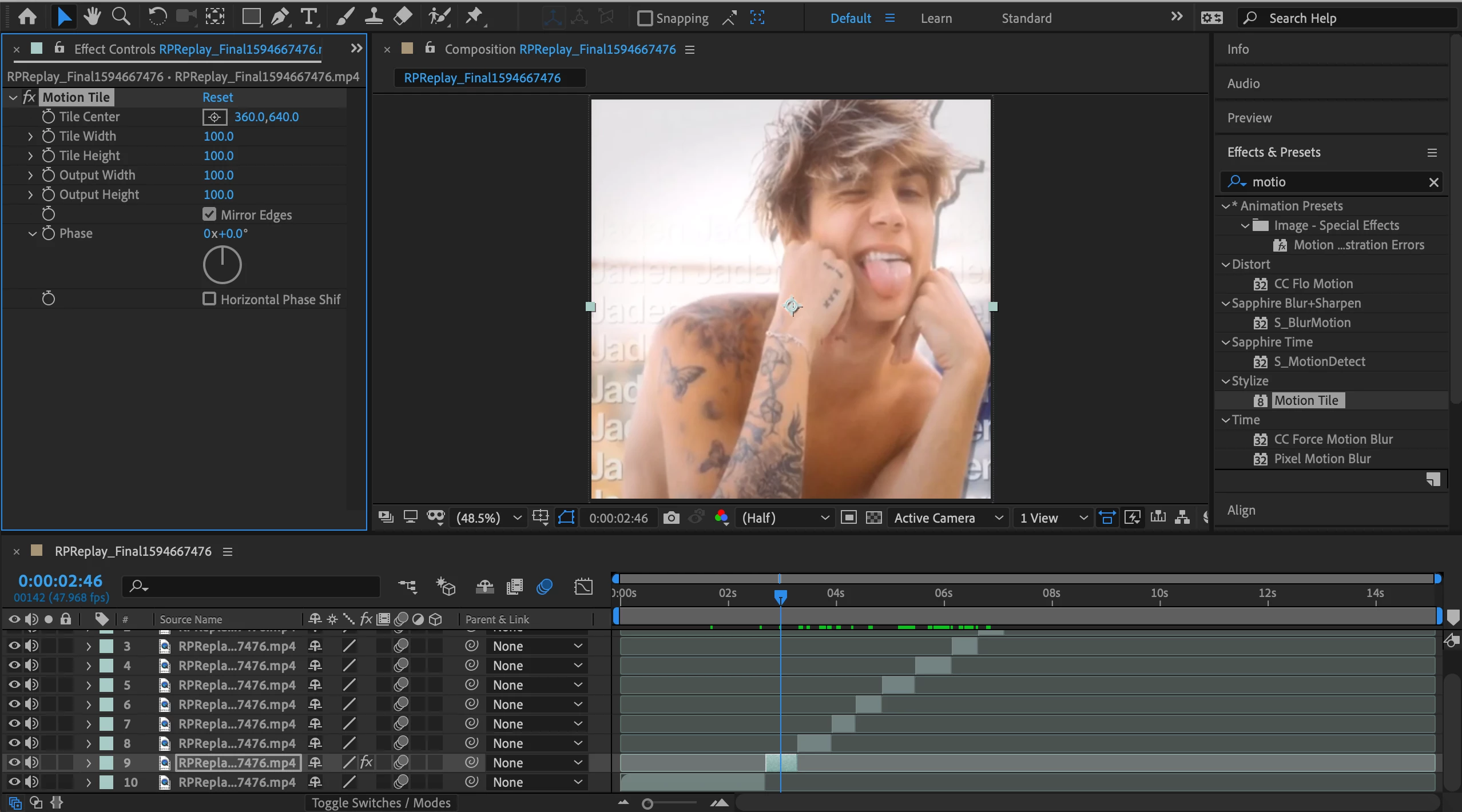The height and width of the screenshot is (812, 1462).
Task: Enable Horizontal Phase Shift checkbox
Action: 209,299
